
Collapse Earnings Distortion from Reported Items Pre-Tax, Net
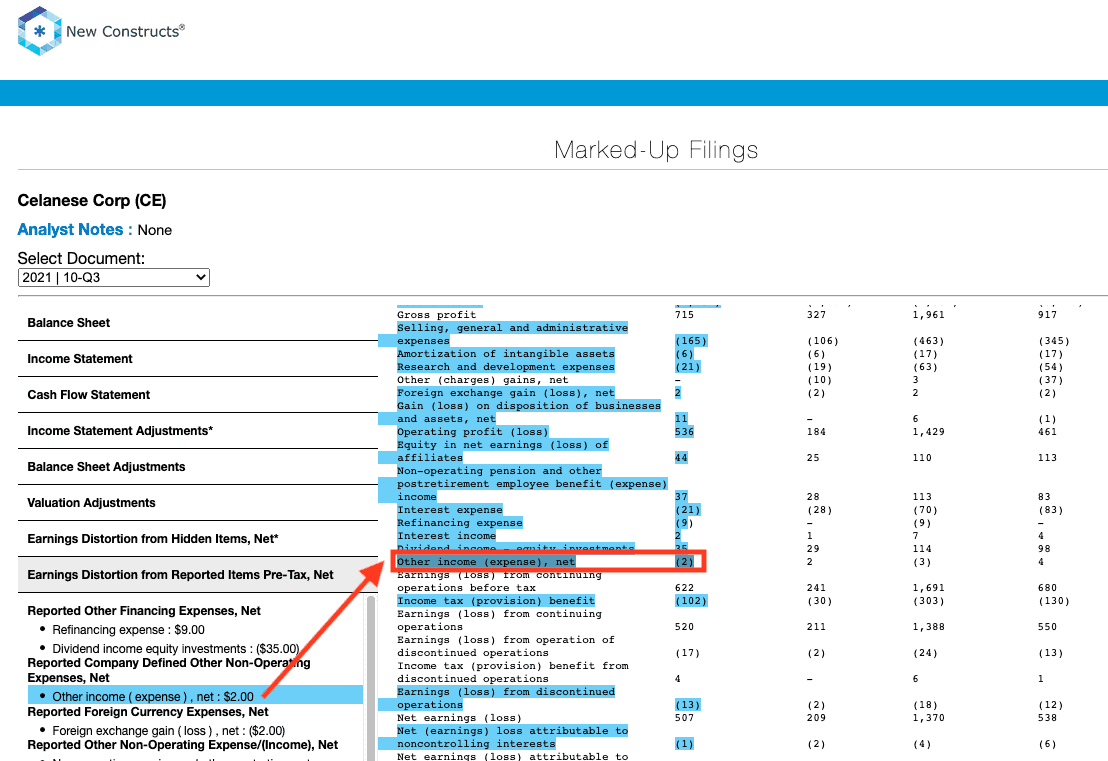(x=198, y=575)
